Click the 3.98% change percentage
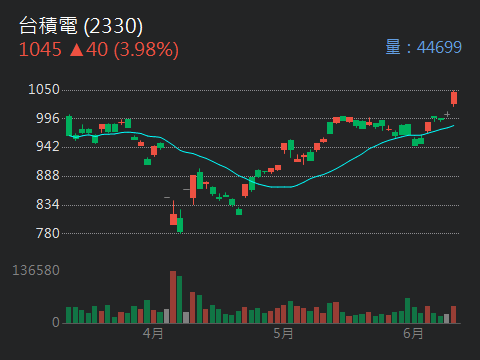The width and height of the screenshot is (480, 360). 146,50
